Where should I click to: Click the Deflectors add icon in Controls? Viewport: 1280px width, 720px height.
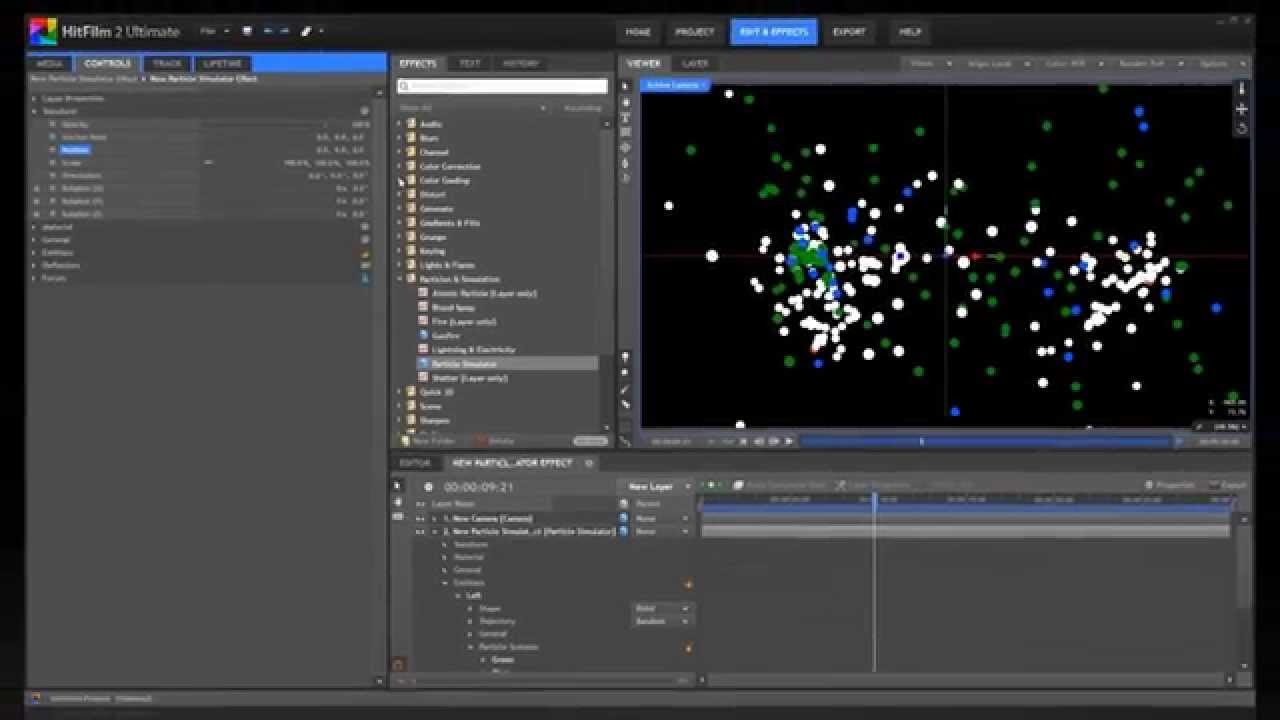click(x=365, y=265)
